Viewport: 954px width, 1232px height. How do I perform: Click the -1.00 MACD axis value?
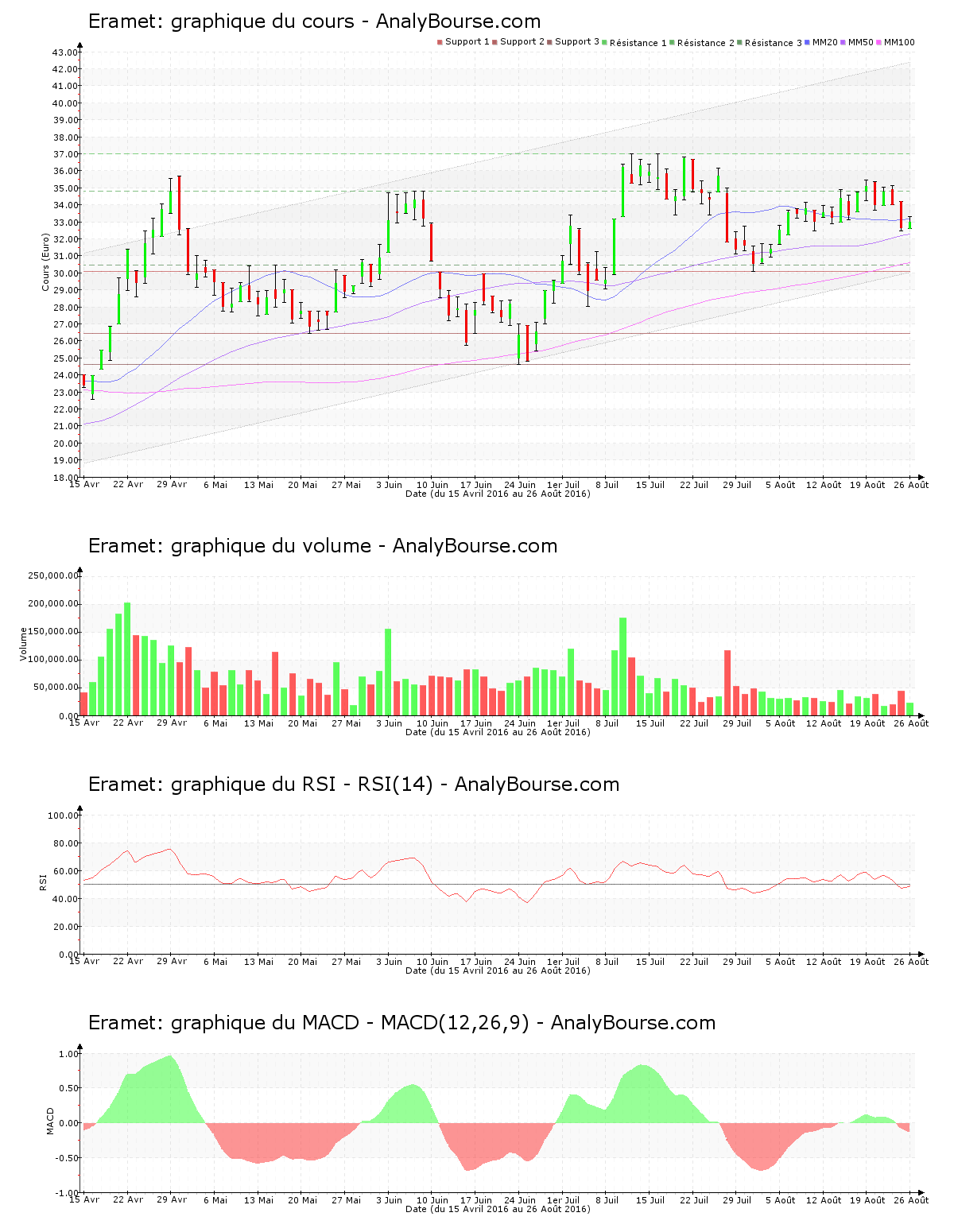click(x=67, y=1193)
